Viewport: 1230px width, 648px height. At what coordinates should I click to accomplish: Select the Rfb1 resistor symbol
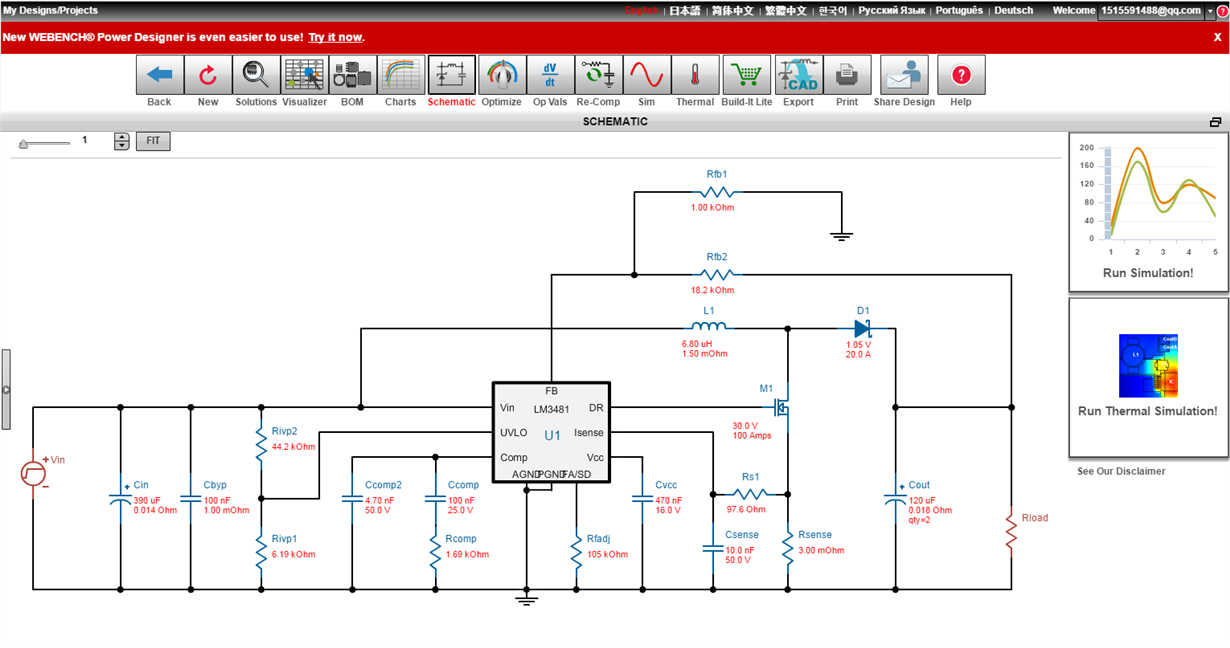[718, 192]
